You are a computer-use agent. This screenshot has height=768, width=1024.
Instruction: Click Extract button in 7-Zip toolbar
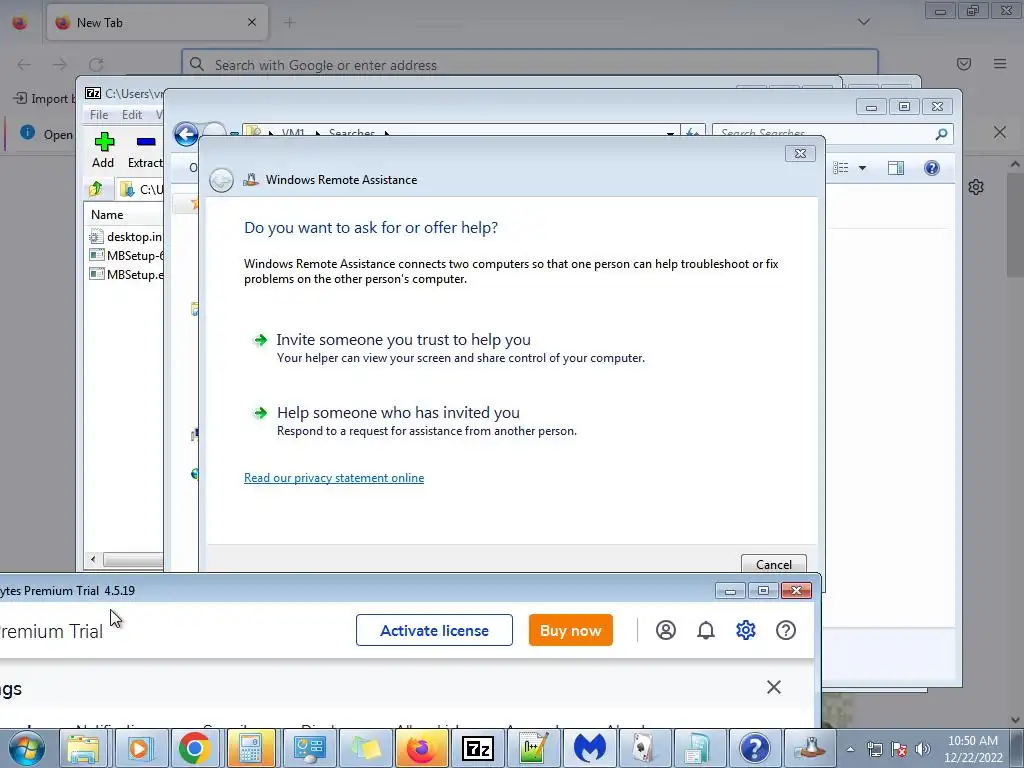(x=145, y=150)
